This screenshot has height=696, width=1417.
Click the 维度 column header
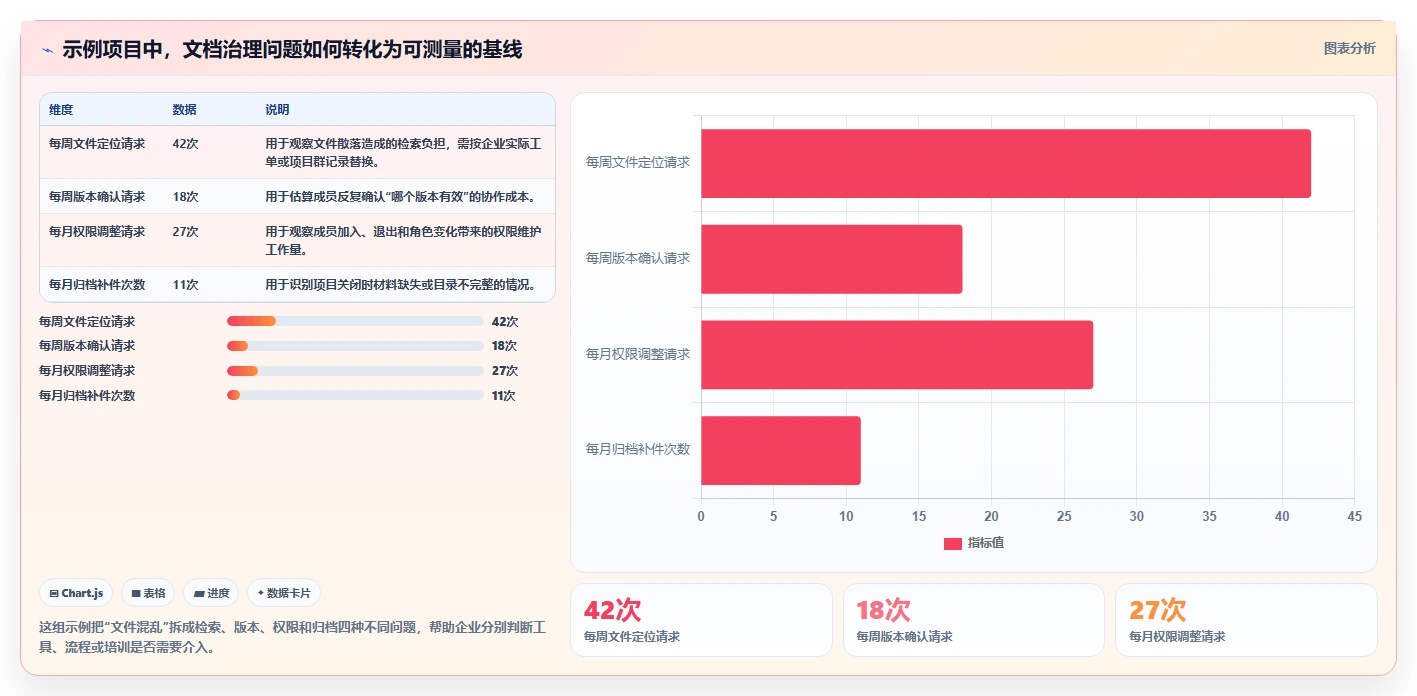pos(61,110)
